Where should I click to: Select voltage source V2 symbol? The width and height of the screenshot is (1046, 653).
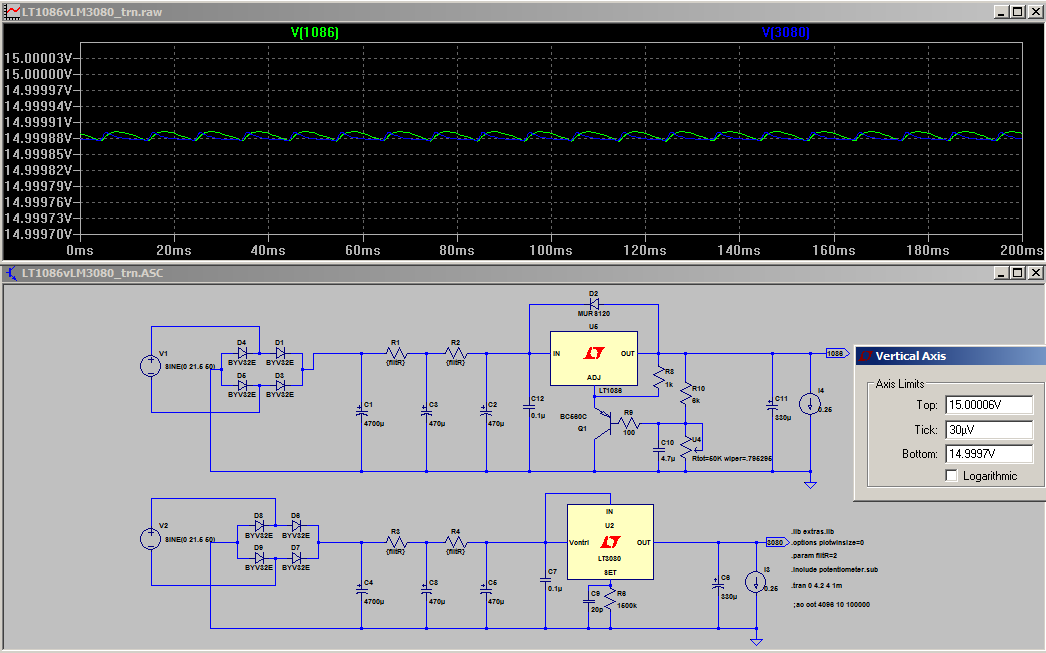click(x=151, y=538)
